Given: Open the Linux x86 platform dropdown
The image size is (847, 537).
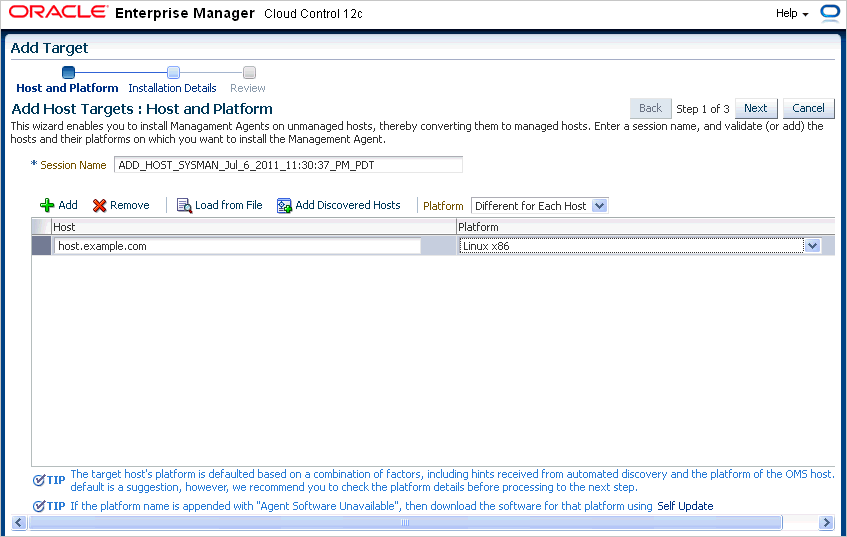Looking at the screenshot, I should pos(640,246).
